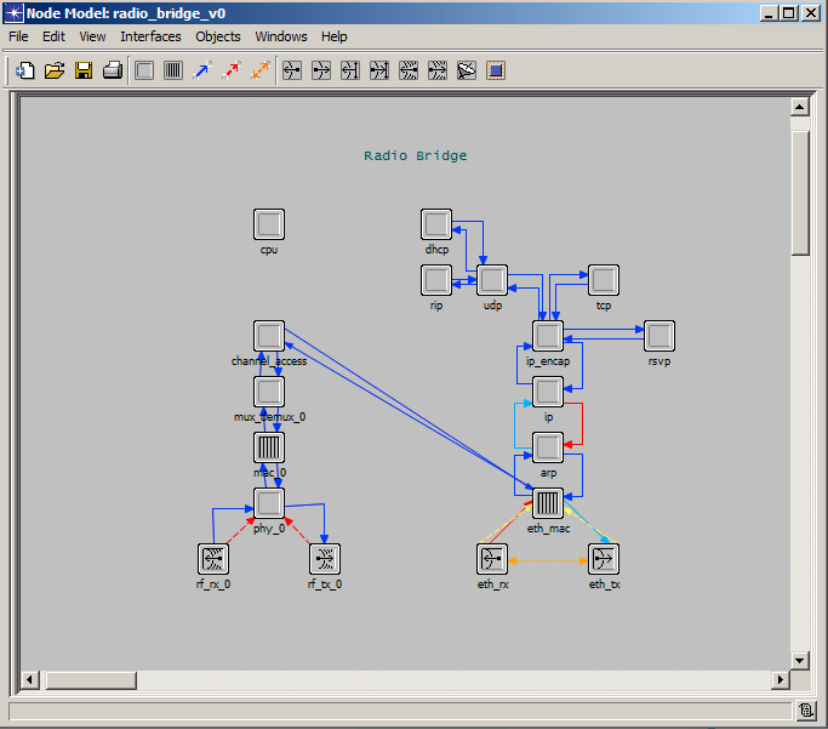Select the rsvp processor node

660,336
